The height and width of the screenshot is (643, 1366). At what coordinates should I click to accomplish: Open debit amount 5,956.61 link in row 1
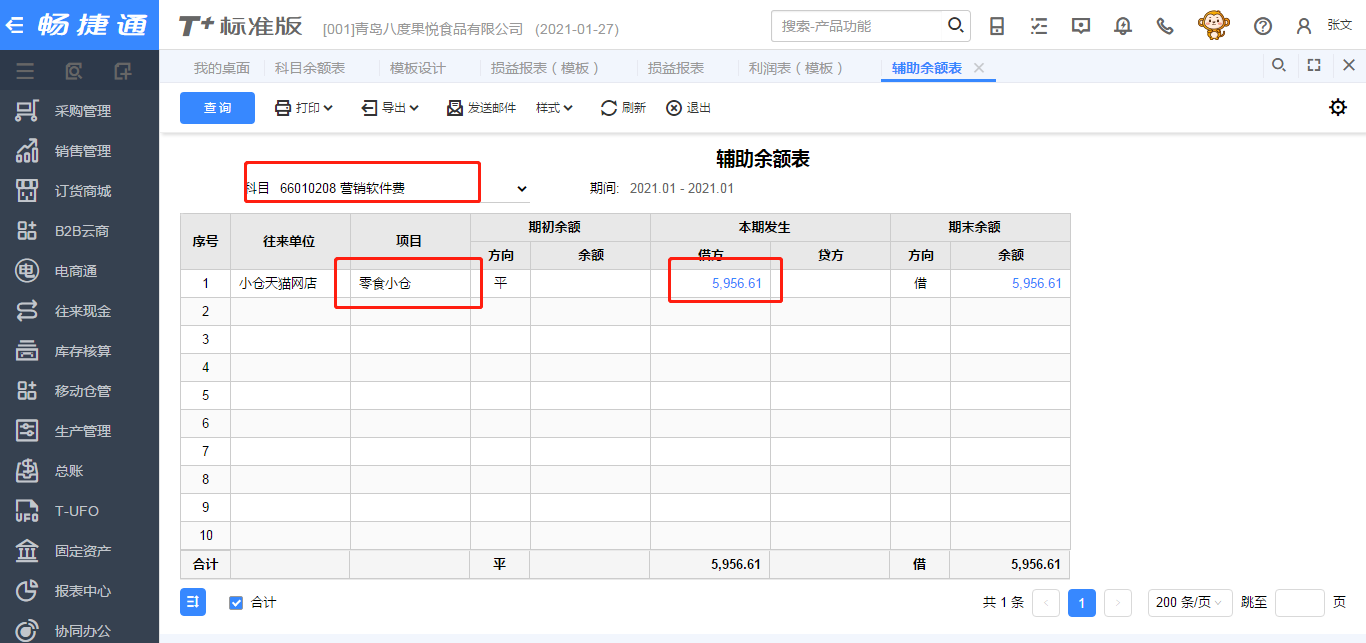tap(737, 283)
